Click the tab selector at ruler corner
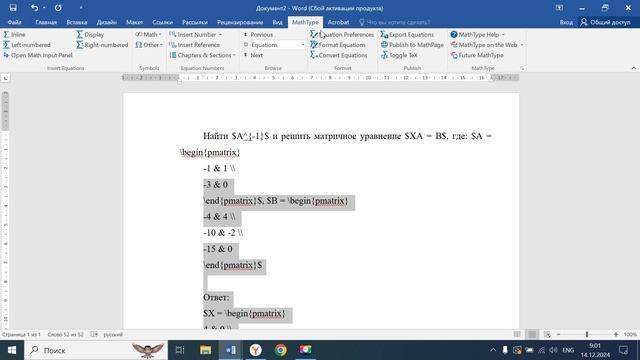The width and height of the screenshot is (640, 360). click(x=5, y=78)
